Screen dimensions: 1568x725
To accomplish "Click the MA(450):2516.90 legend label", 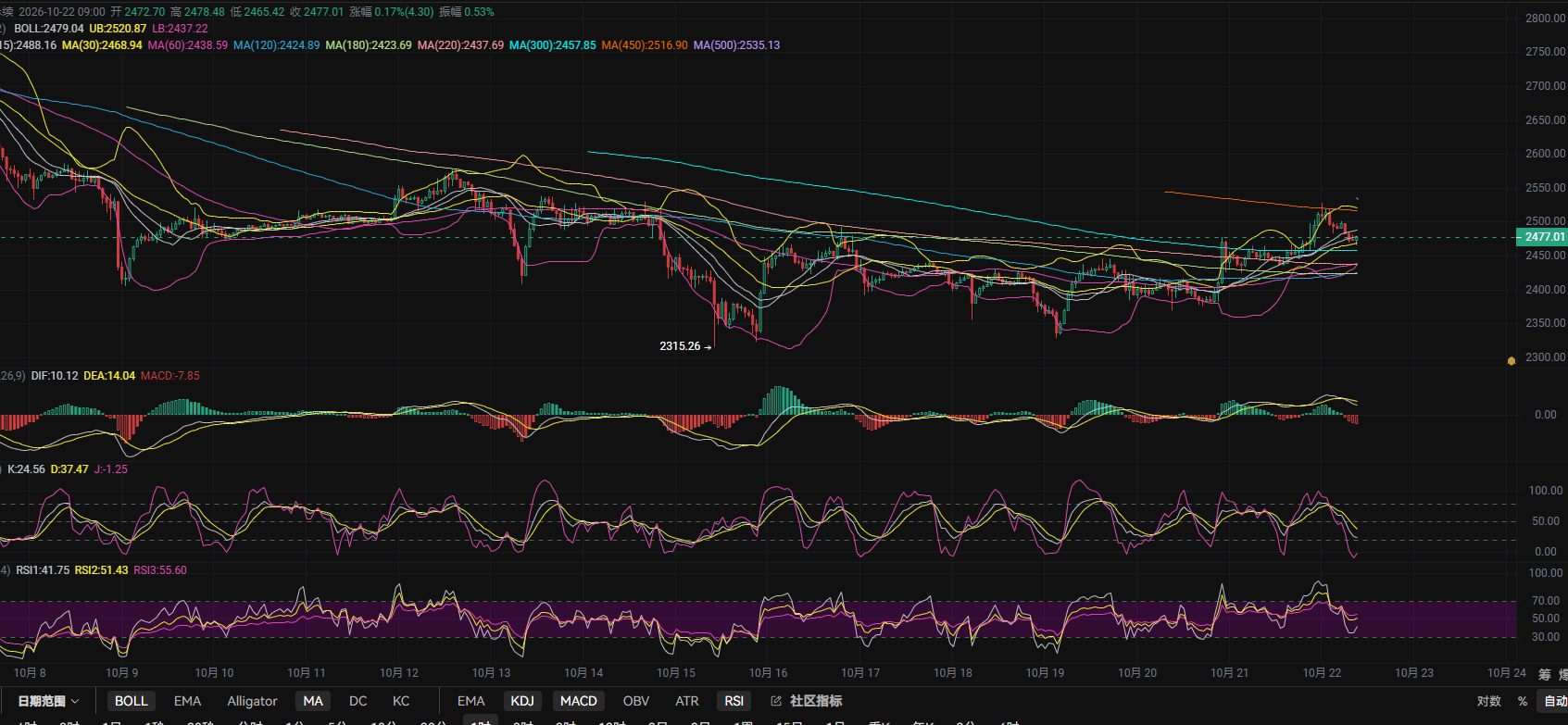I will [x=645, y=45].
